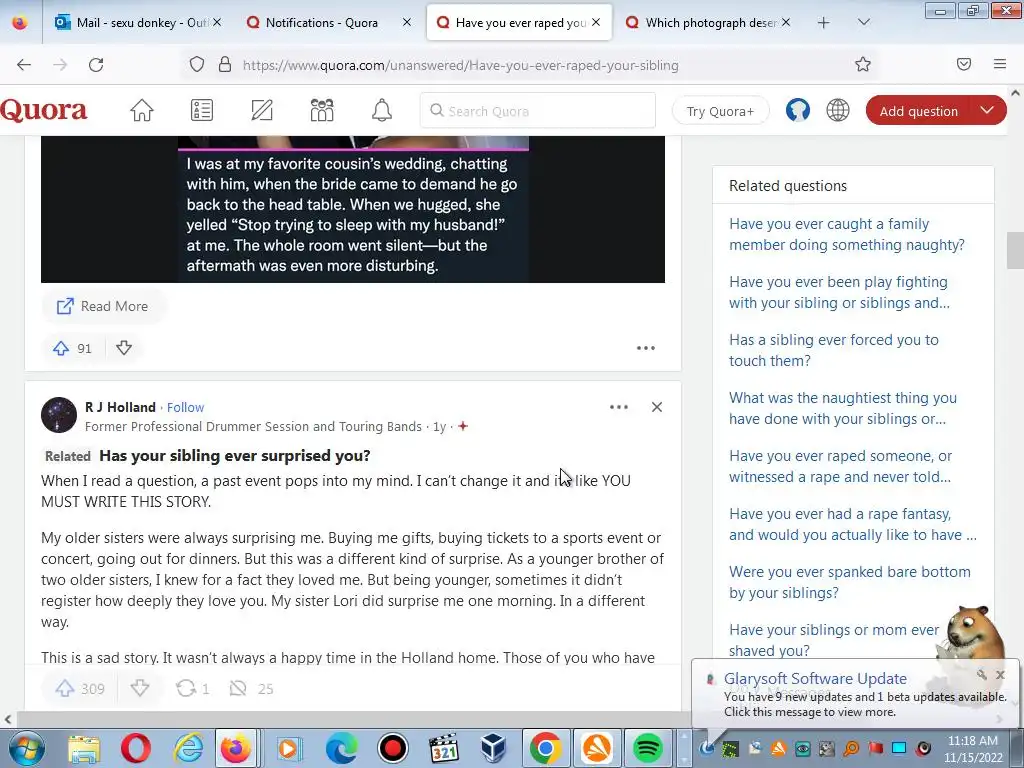Go back to the previous page
Image resolution: width=1024 pixels, height=768 pixels.
click(x=24, y=65)
